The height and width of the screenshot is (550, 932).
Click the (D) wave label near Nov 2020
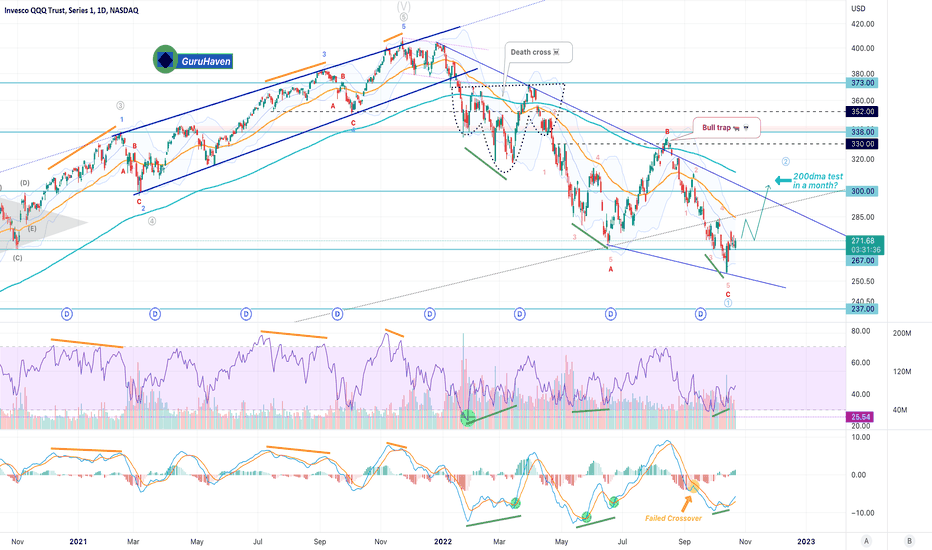[x=25, y=183]
